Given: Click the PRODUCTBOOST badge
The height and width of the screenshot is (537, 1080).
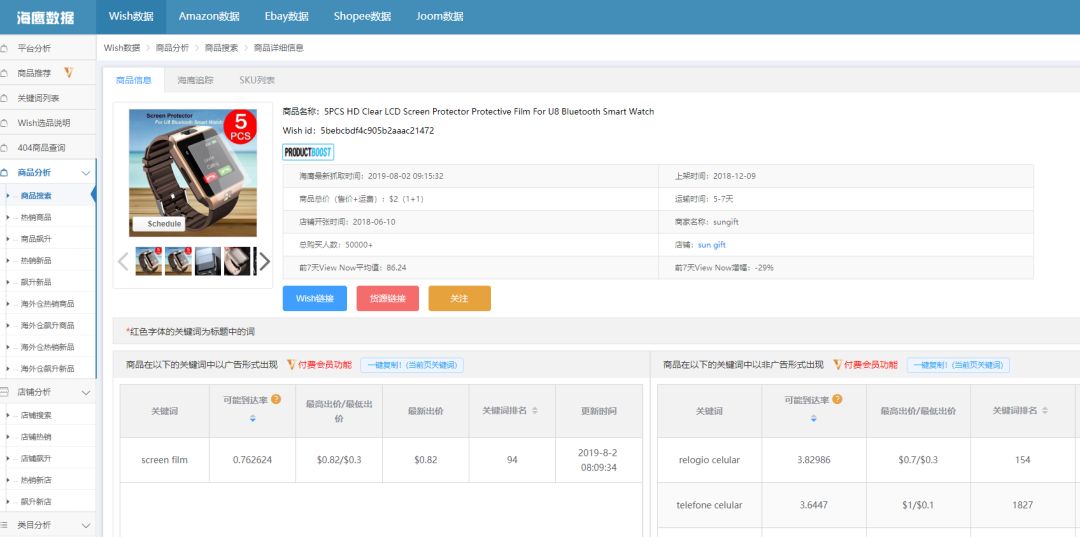Looking at the screenshot, I should coord(308,152).
